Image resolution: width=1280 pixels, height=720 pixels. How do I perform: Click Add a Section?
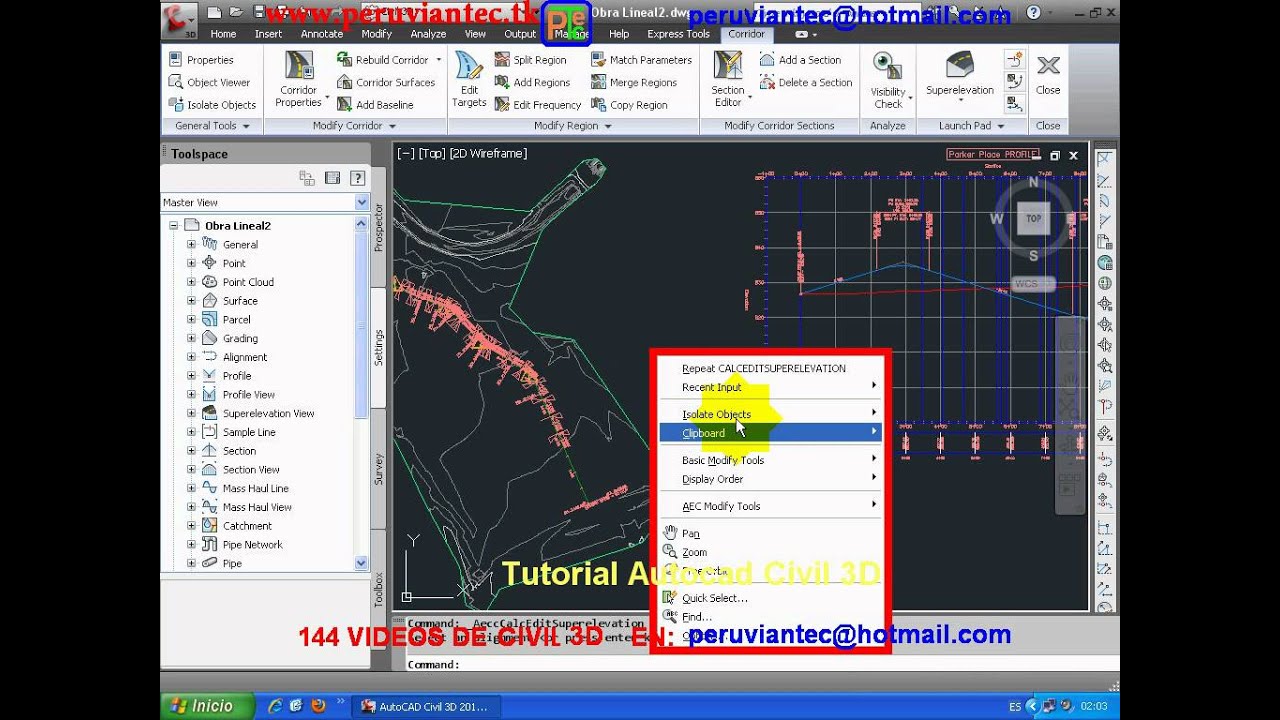pos(800,60)
